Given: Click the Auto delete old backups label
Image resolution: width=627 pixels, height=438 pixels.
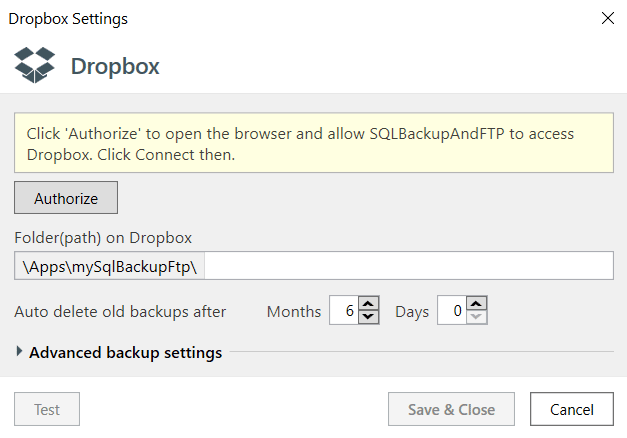Looking at the screenshot, I should [120, 312].
